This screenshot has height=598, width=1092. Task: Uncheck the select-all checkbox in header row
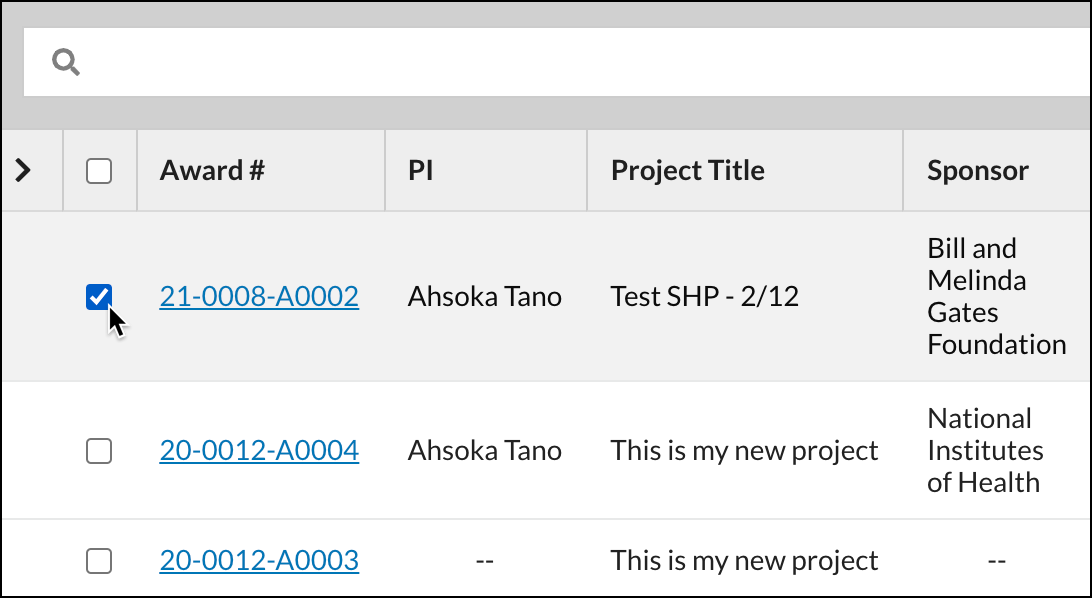click(x=99, y=170)
